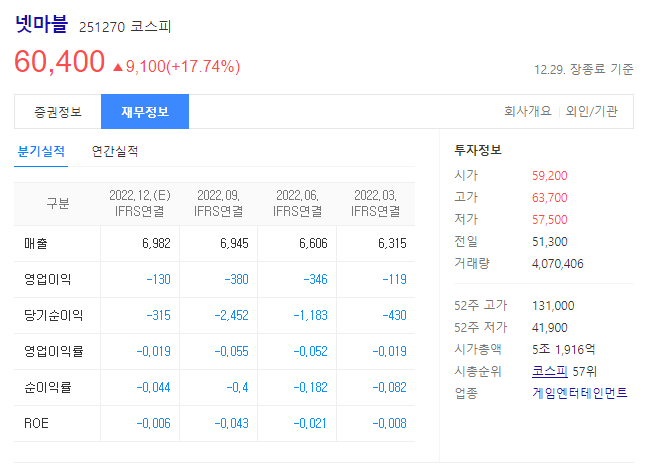Click the operating profit value -119
Screen dimensions: 654x464
395,279
